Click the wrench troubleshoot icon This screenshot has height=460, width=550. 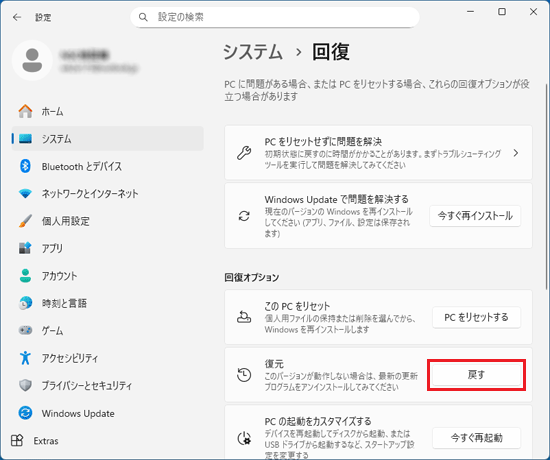(x=244, y=153)
